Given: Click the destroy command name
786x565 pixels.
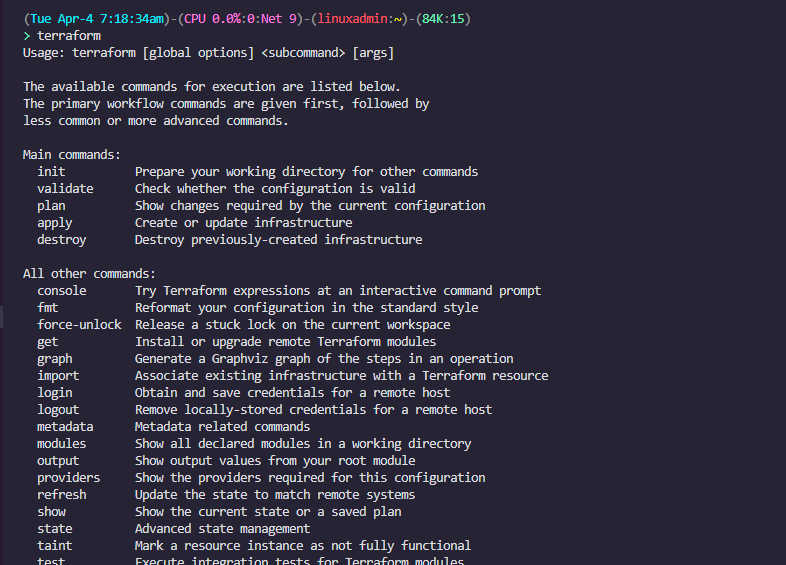Looking at the screenshot, I should (62, 240).
